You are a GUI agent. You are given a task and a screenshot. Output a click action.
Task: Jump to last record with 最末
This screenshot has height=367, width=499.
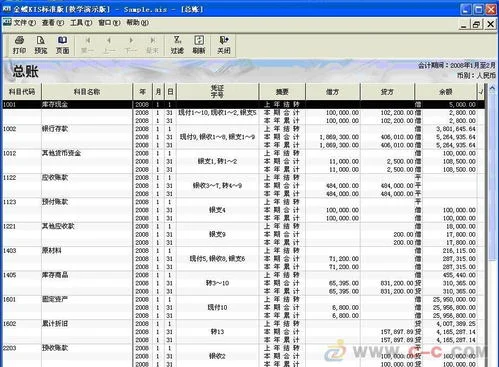tap(152, 45)
